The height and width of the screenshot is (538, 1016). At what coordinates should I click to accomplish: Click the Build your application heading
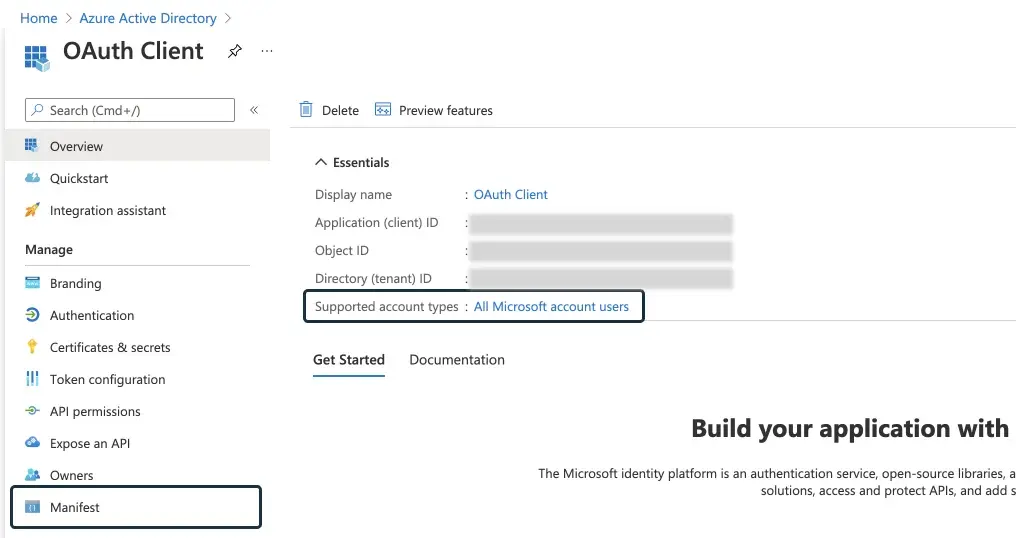pos(850,429)
